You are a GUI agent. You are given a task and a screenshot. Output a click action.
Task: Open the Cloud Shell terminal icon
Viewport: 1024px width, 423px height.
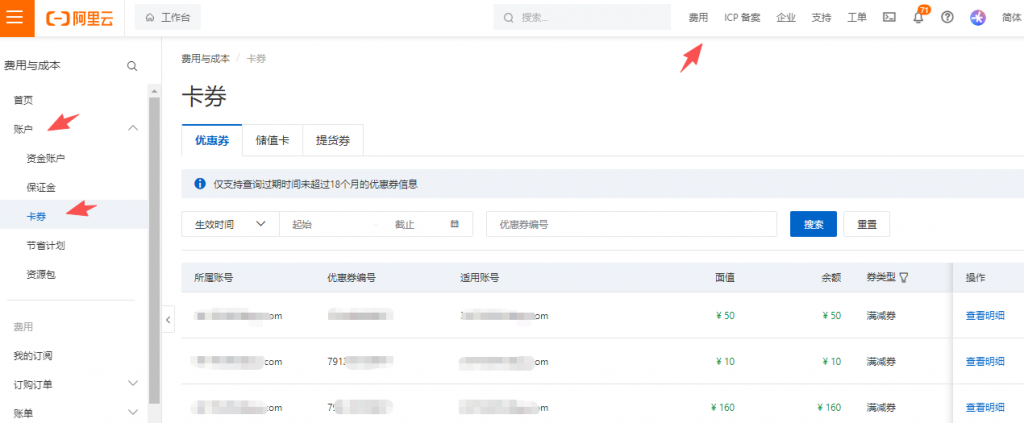[889, 17]
